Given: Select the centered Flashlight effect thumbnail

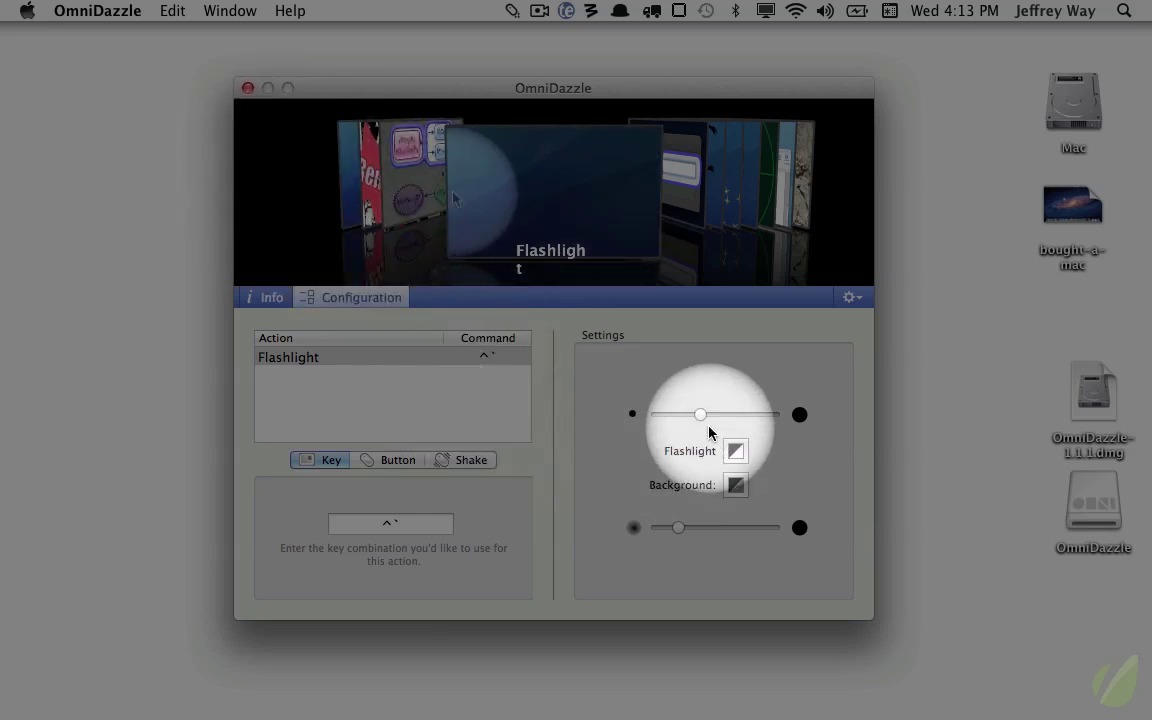Looking at the screenshot, I should pos(554,192).
